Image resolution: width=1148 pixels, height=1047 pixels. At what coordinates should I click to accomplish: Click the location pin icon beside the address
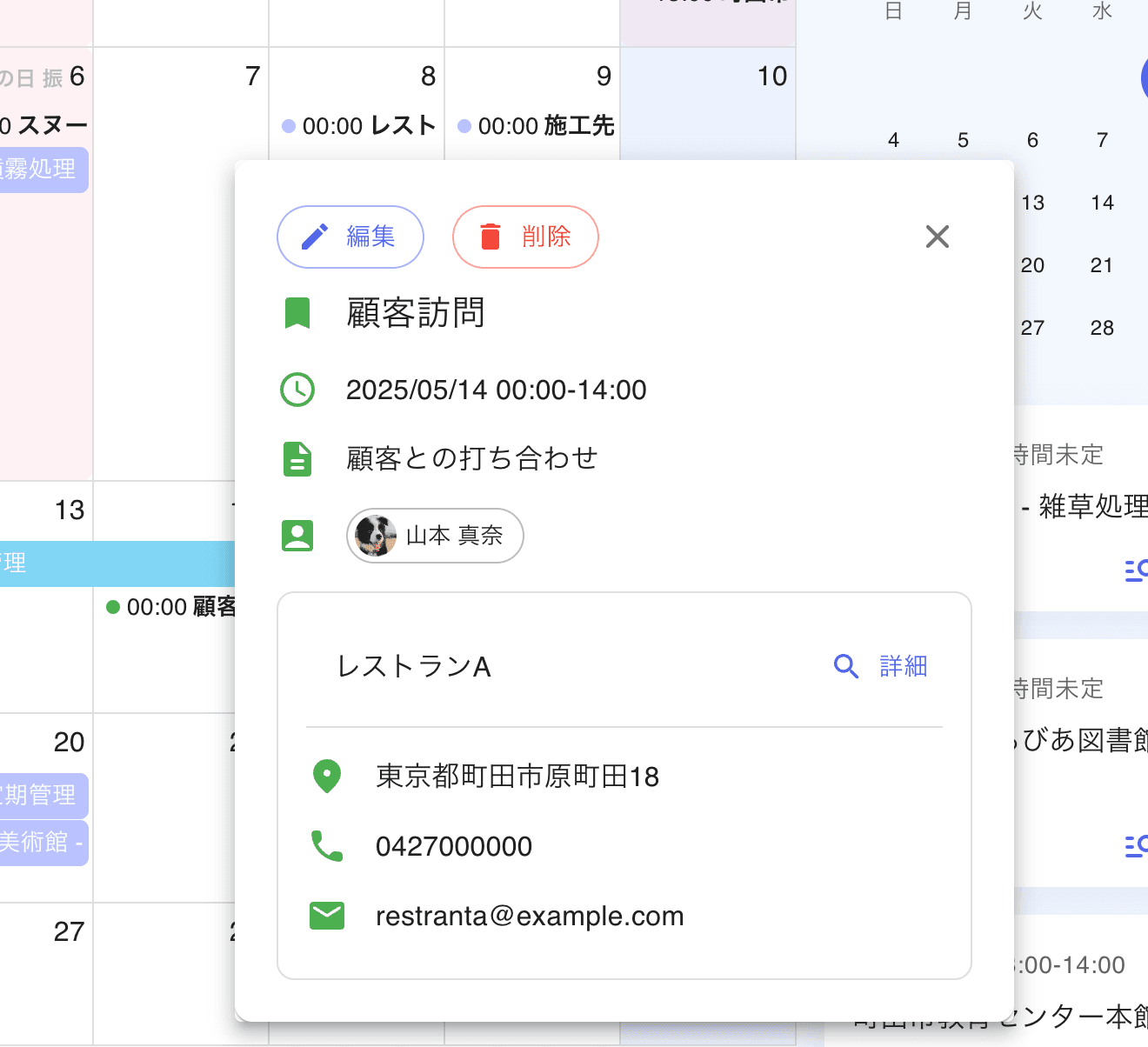point(326,777)
